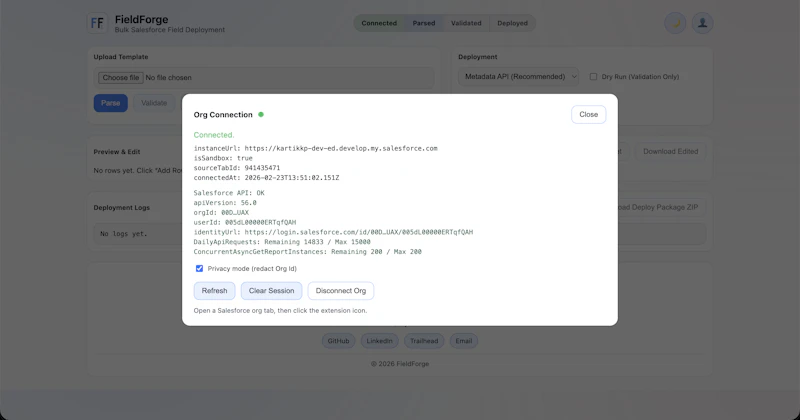Toggle Privacy mode redact Org Id checkbox

[x=199, y=268]
